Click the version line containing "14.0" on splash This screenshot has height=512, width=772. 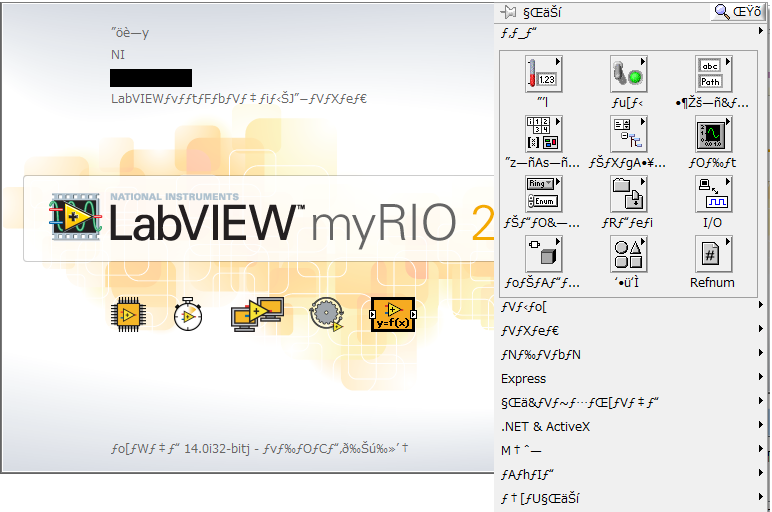(x=259, y=448)
